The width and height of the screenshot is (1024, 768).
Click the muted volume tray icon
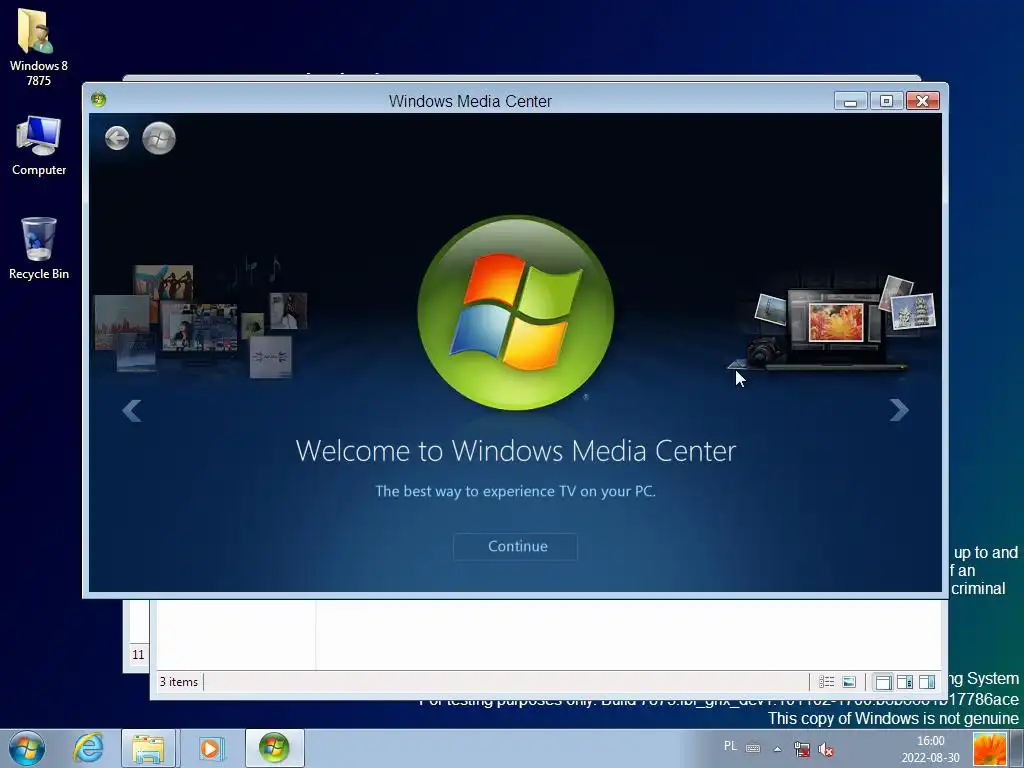[x=825, y=750]
